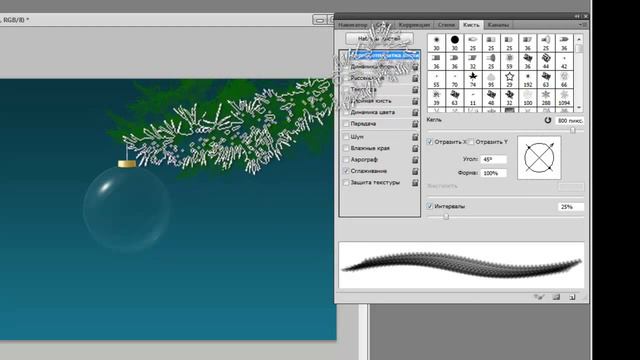Collapse the panel with double-arrow icon
Viewport: 640px width, 360px height.
tap(577, 16)
